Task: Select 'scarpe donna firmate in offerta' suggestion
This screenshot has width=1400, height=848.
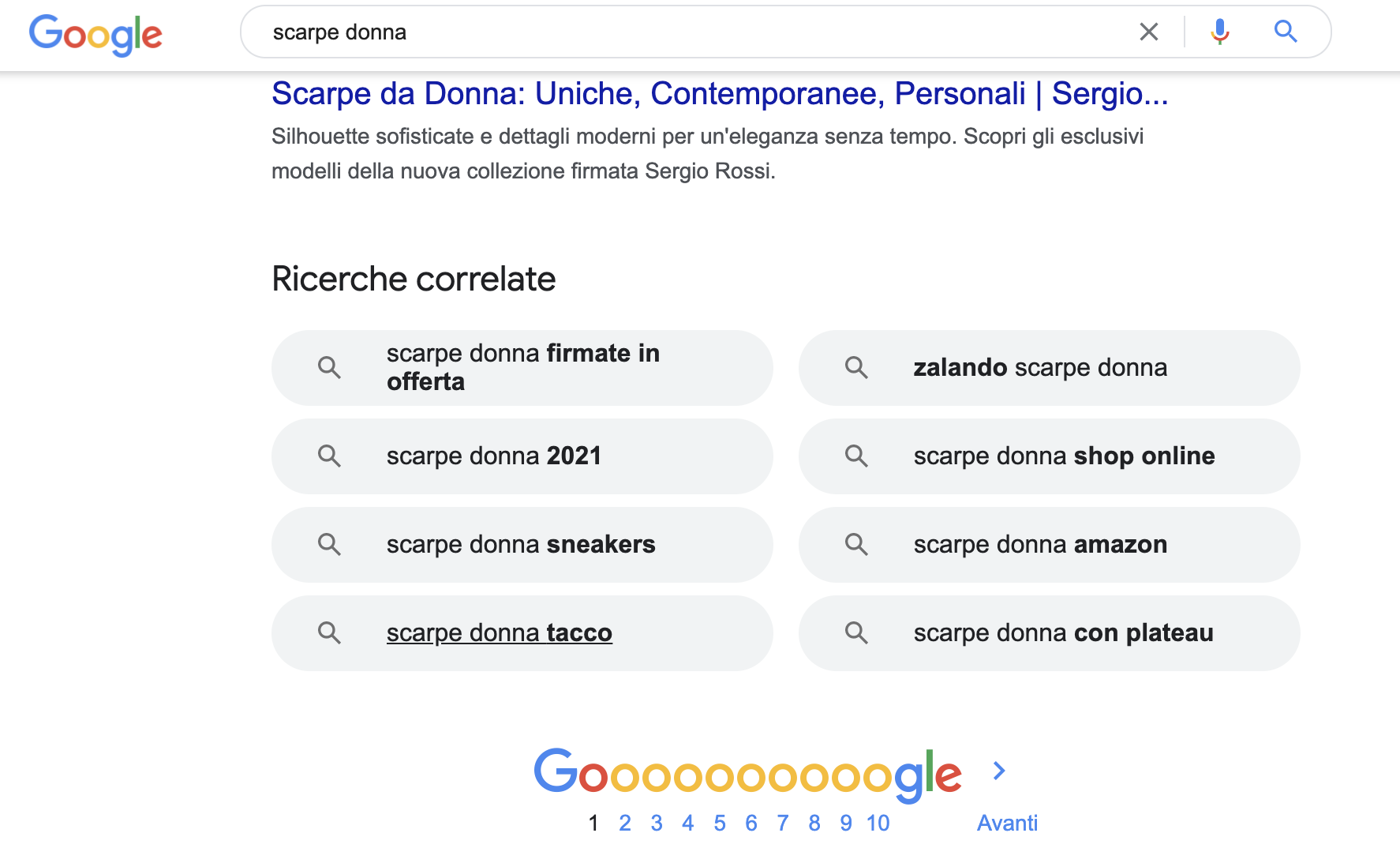Action: (x=522, y=368)
